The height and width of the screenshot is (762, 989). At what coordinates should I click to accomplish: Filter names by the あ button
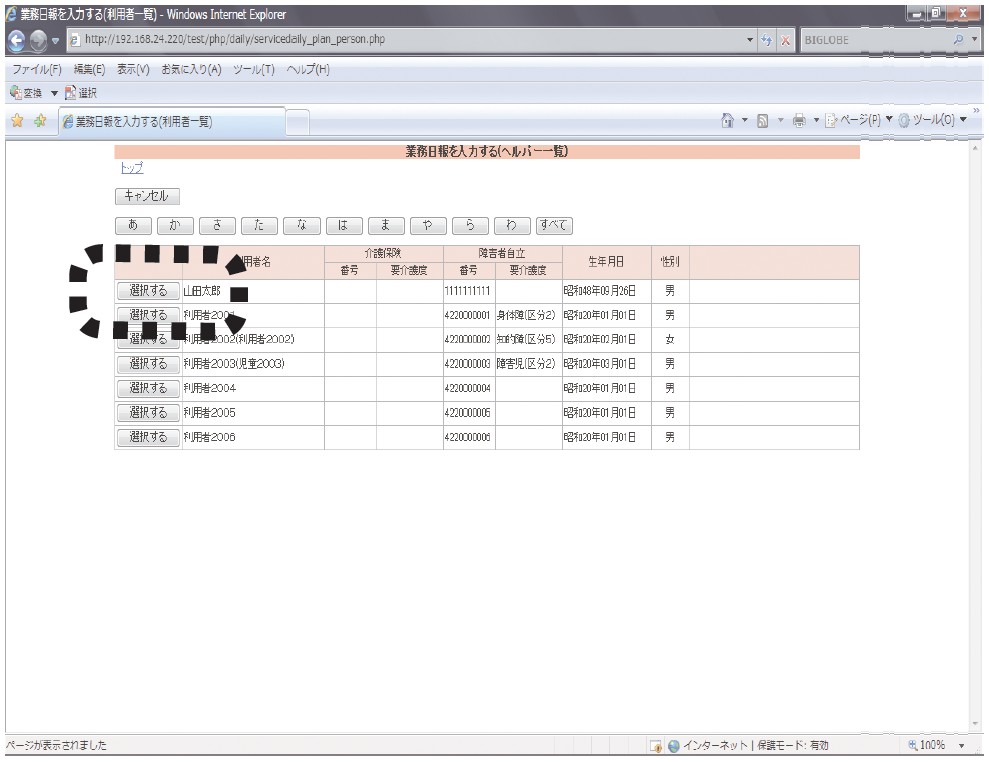133,225
